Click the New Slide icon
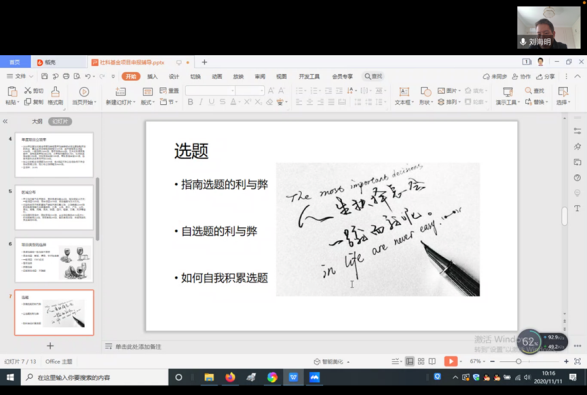The image size is (587, 395). coord(121,92)
